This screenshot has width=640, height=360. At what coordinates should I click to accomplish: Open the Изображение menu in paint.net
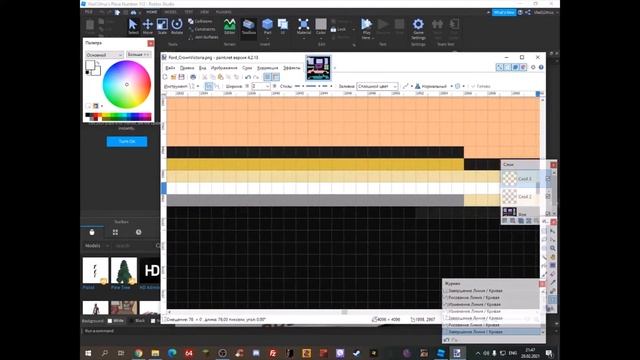click(224, 68)
